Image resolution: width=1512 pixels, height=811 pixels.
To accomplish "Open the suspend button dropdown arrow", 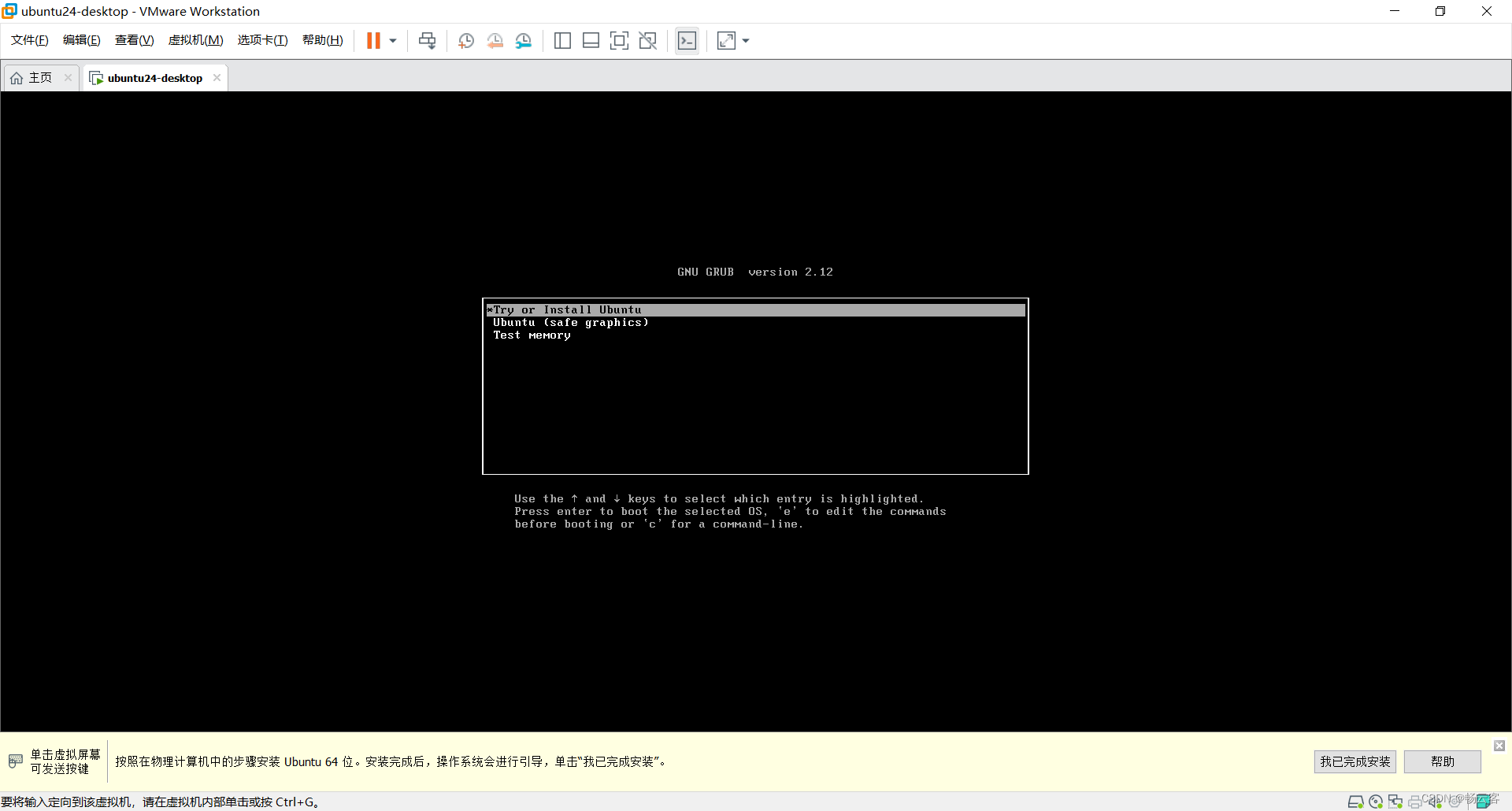I will [392, 40].
